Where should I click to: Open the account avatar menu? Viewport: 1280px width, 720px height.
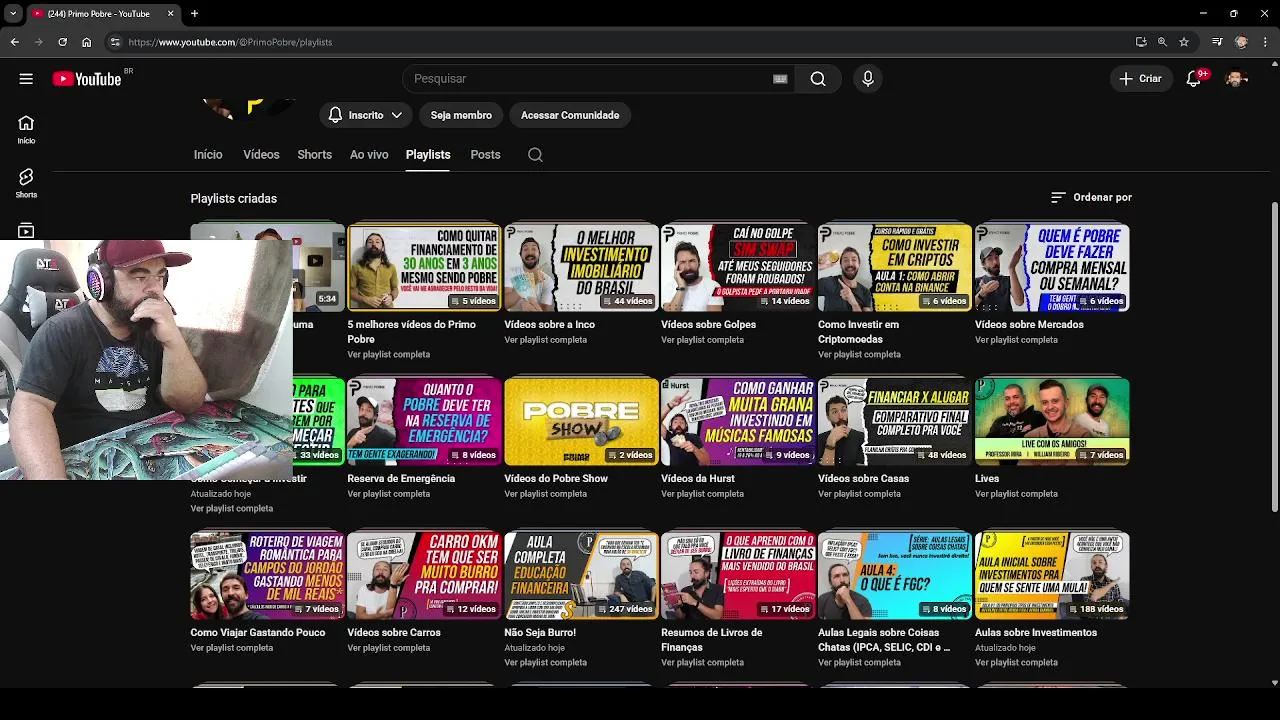pos(1237,79)
